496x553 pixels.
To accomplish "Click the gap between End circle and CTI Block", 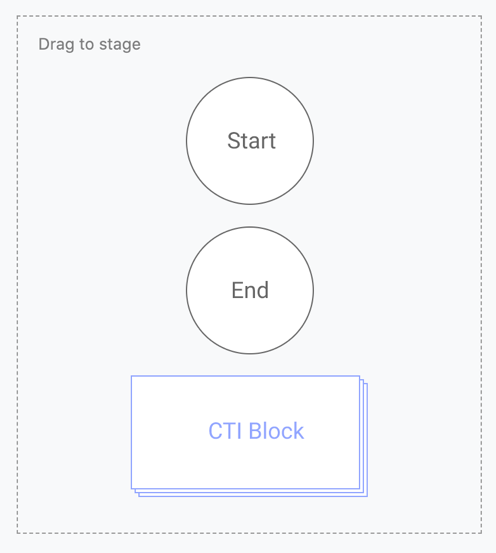I will (x=250, y=365).
